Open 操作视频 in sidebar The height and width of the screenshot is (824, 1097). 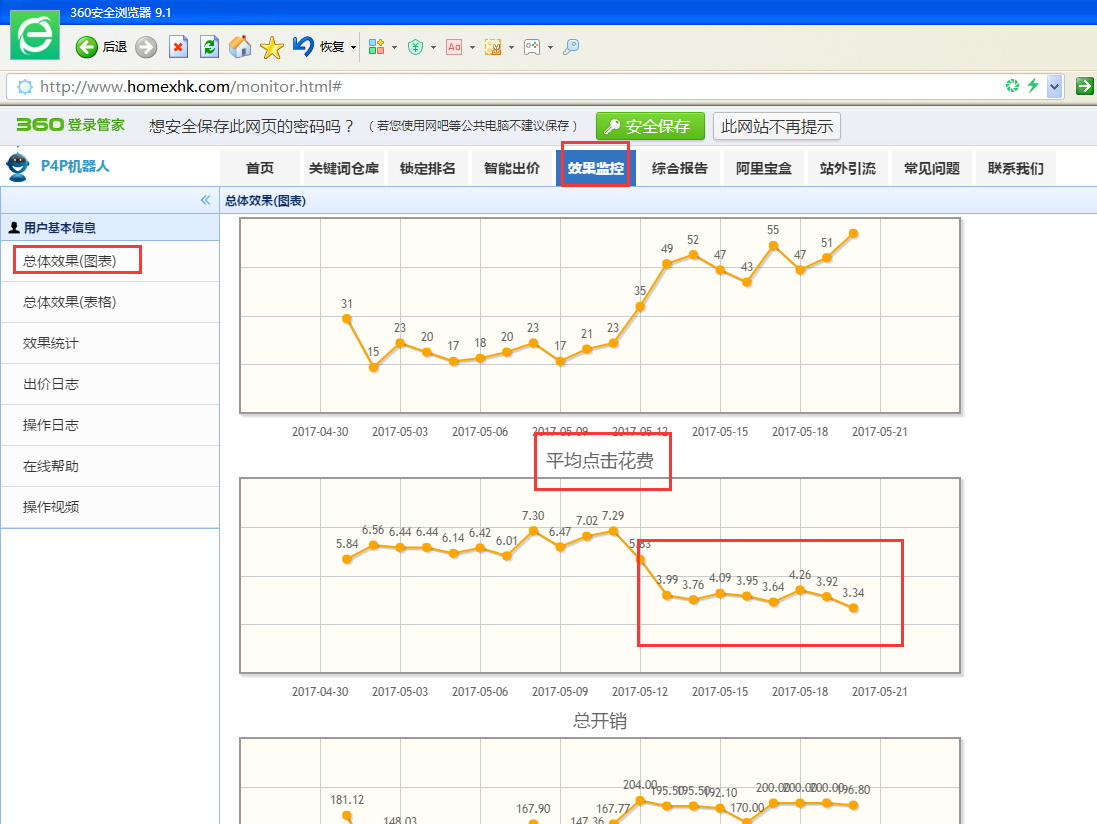[x=110, y=506]
